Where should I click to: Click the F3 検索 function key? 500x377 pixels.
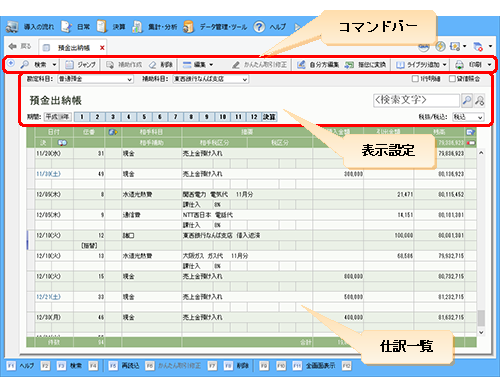pyautogui.click(x=69, y=366)
